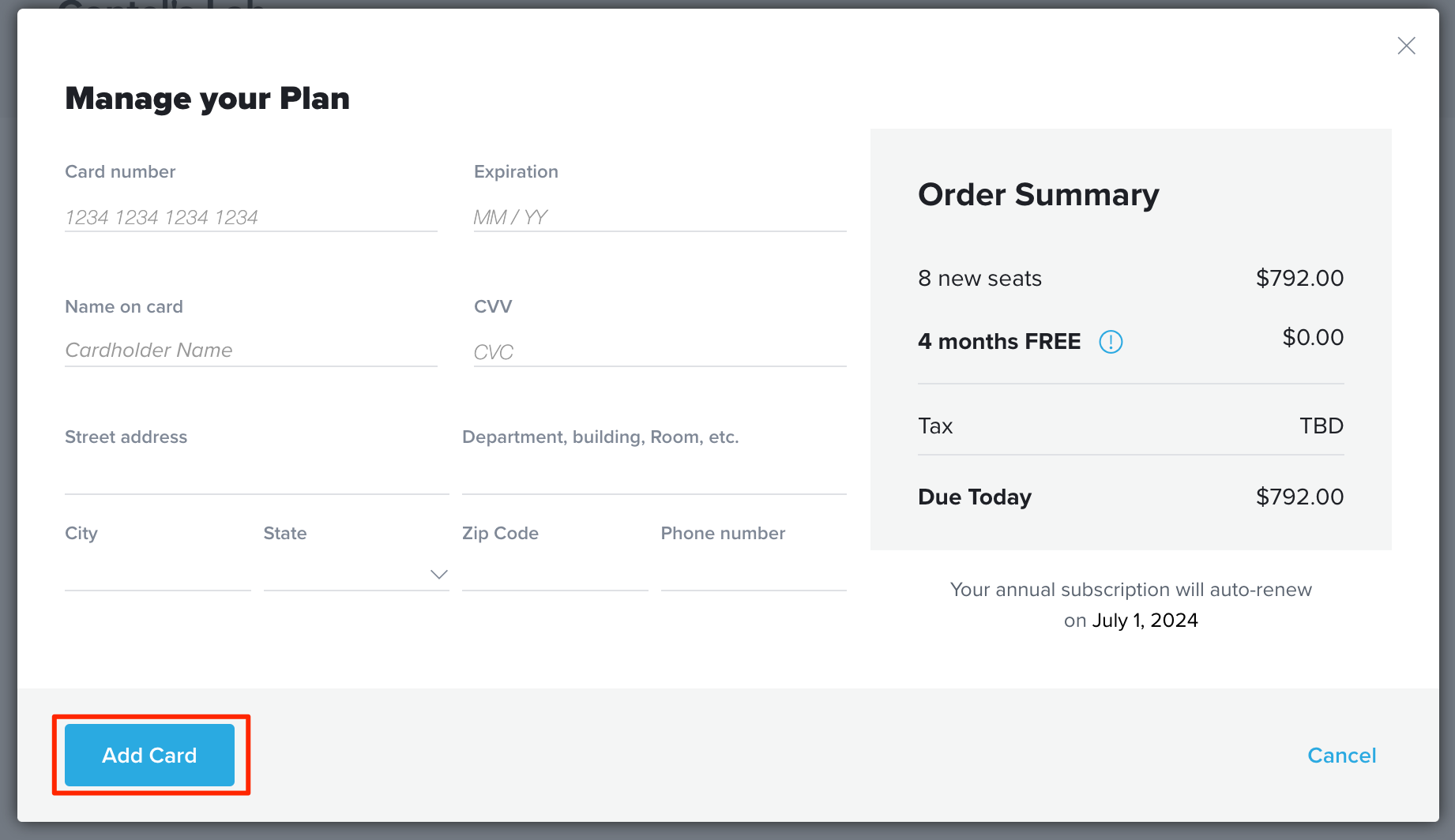Click the 8 new seats line item
Image resolution: width=1455 pixels, height=840 pixels.
(979, 279)
